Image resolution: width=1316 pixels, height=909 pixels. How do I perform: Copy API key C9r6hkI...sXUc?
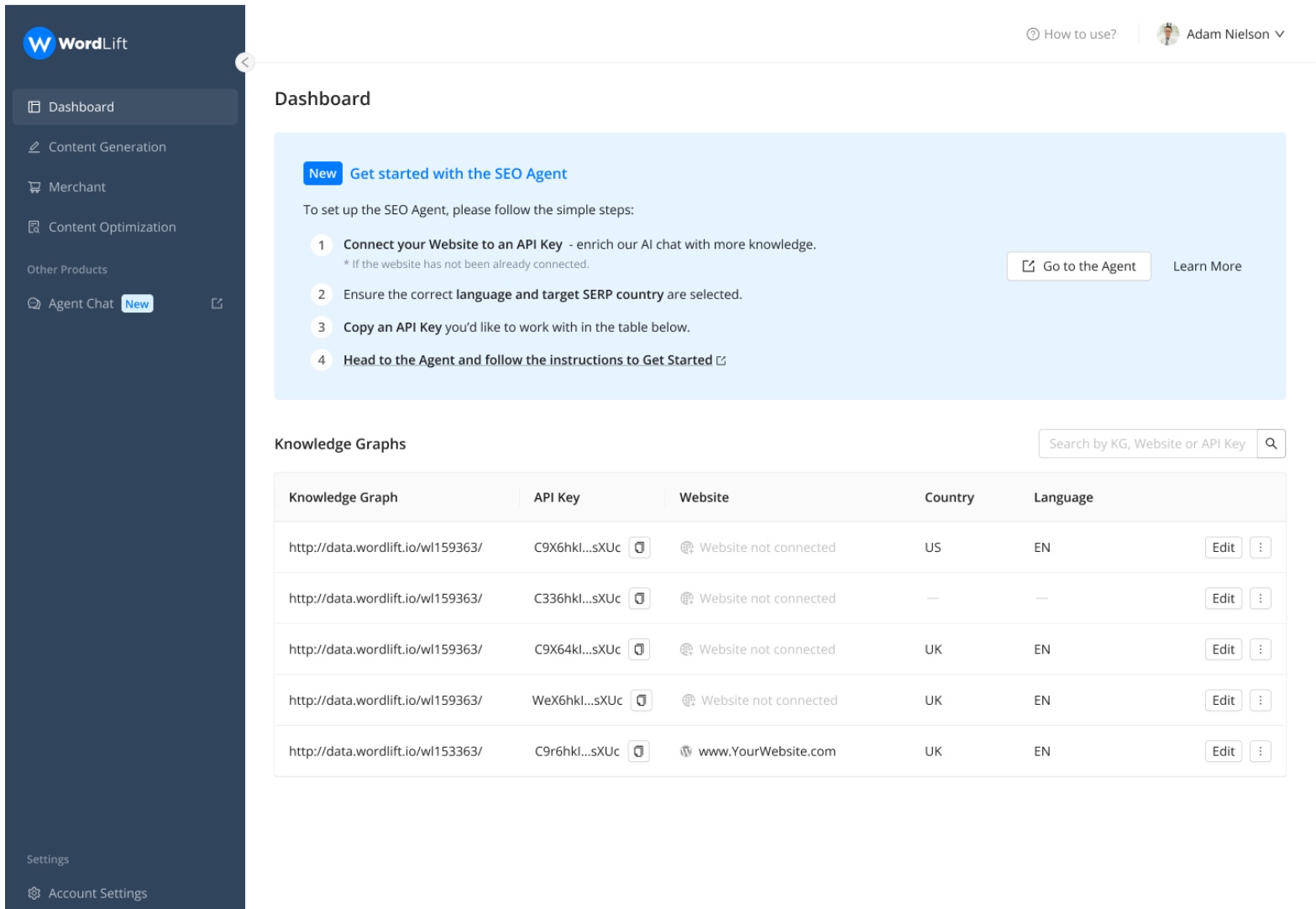tap(638, 751)
